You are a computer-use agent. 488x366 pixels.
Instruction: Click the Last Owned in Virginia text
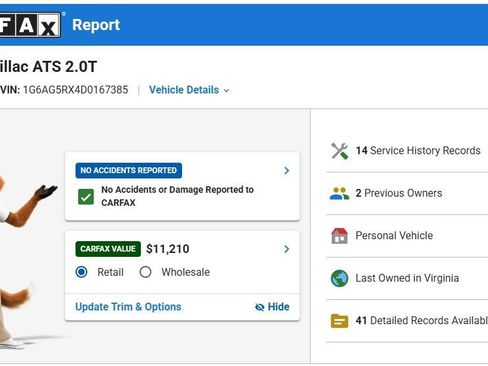click(x=407, y=278)
